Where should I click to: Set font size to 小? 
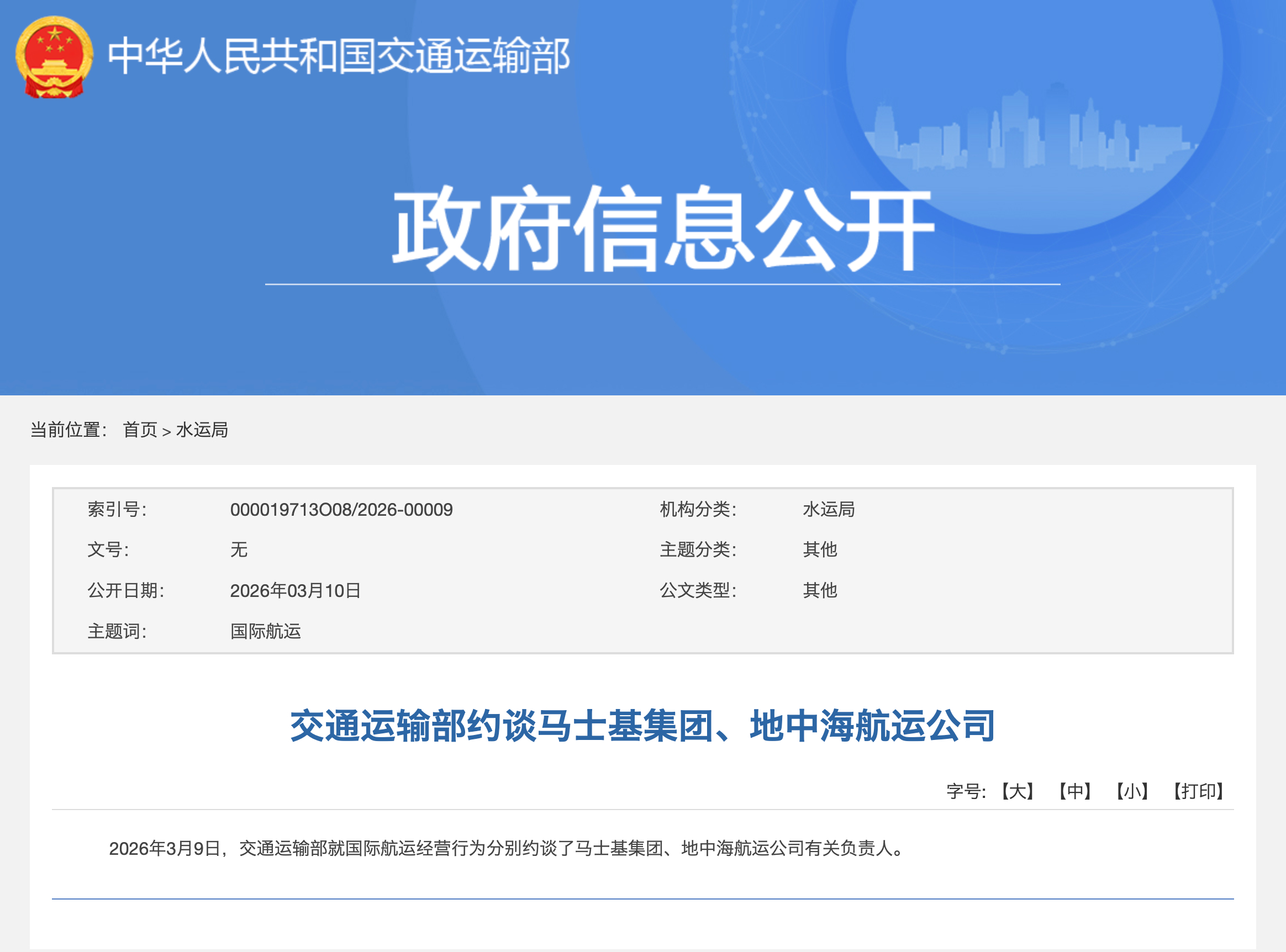1132,791
